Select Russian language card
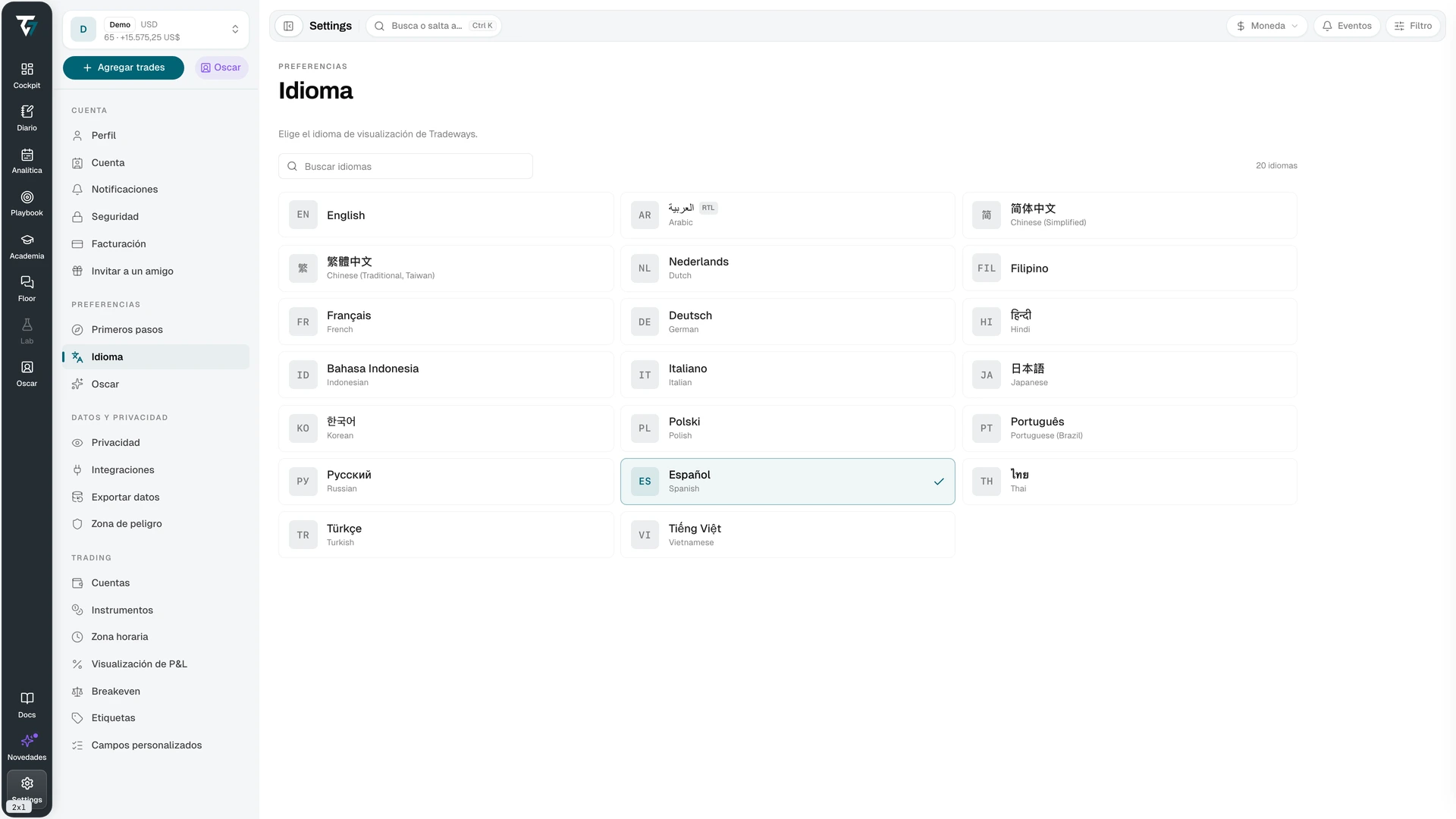The height and width of the screenshot is (819, 1456). pyautogui.click(x=446, y=482)
